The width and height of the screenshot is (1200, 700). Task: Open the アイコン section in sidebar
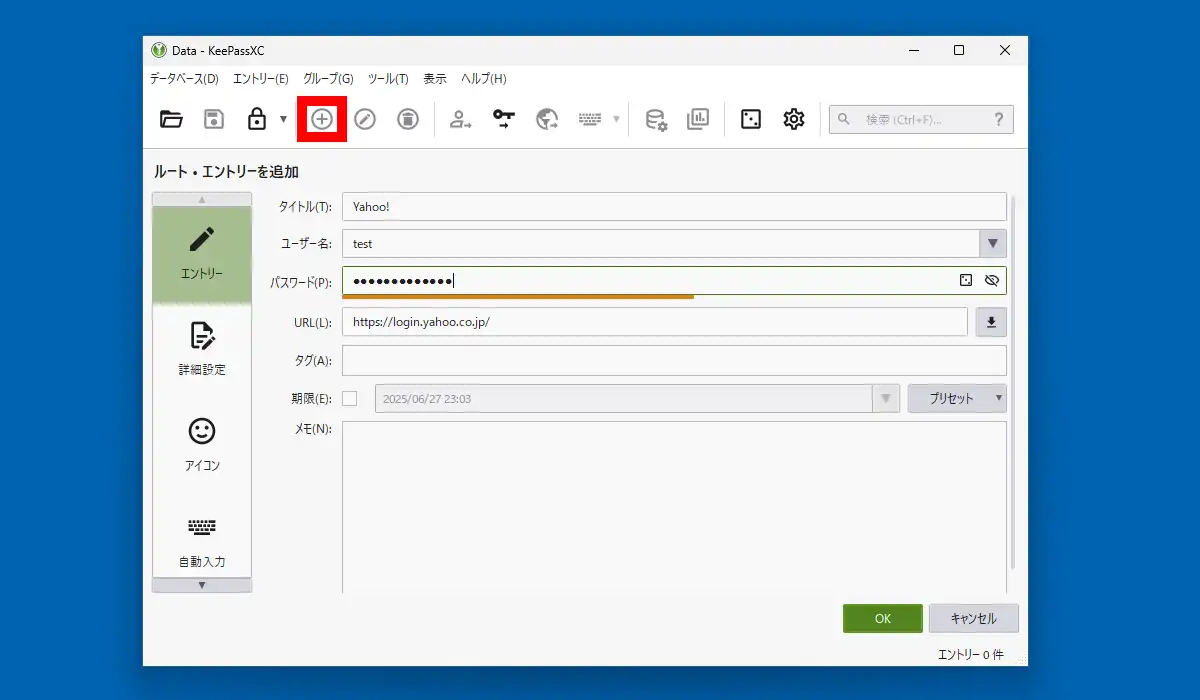point(202,445)
